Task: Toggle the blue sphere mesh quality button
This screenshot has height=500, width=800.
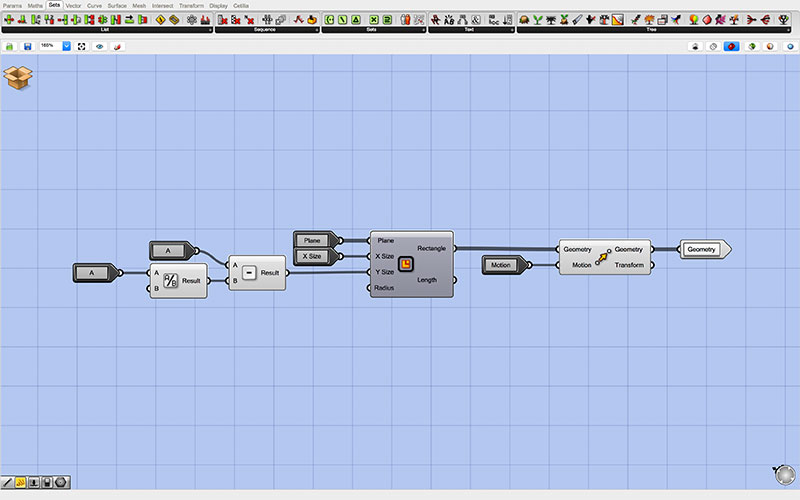Action: [790, 46]
